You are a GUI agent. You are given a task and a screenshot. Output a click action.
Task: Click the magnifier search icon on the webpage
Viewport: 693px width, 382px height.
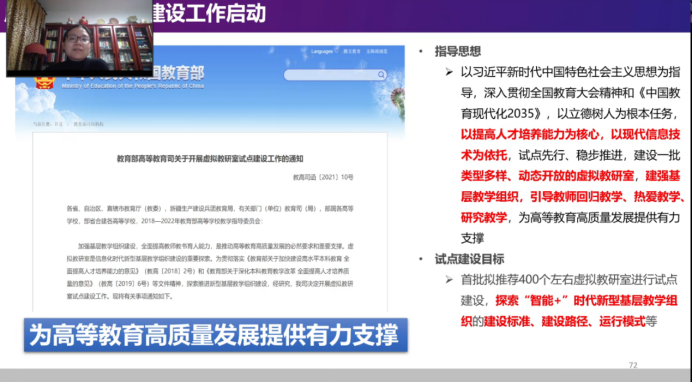click(x=381, y=75)
